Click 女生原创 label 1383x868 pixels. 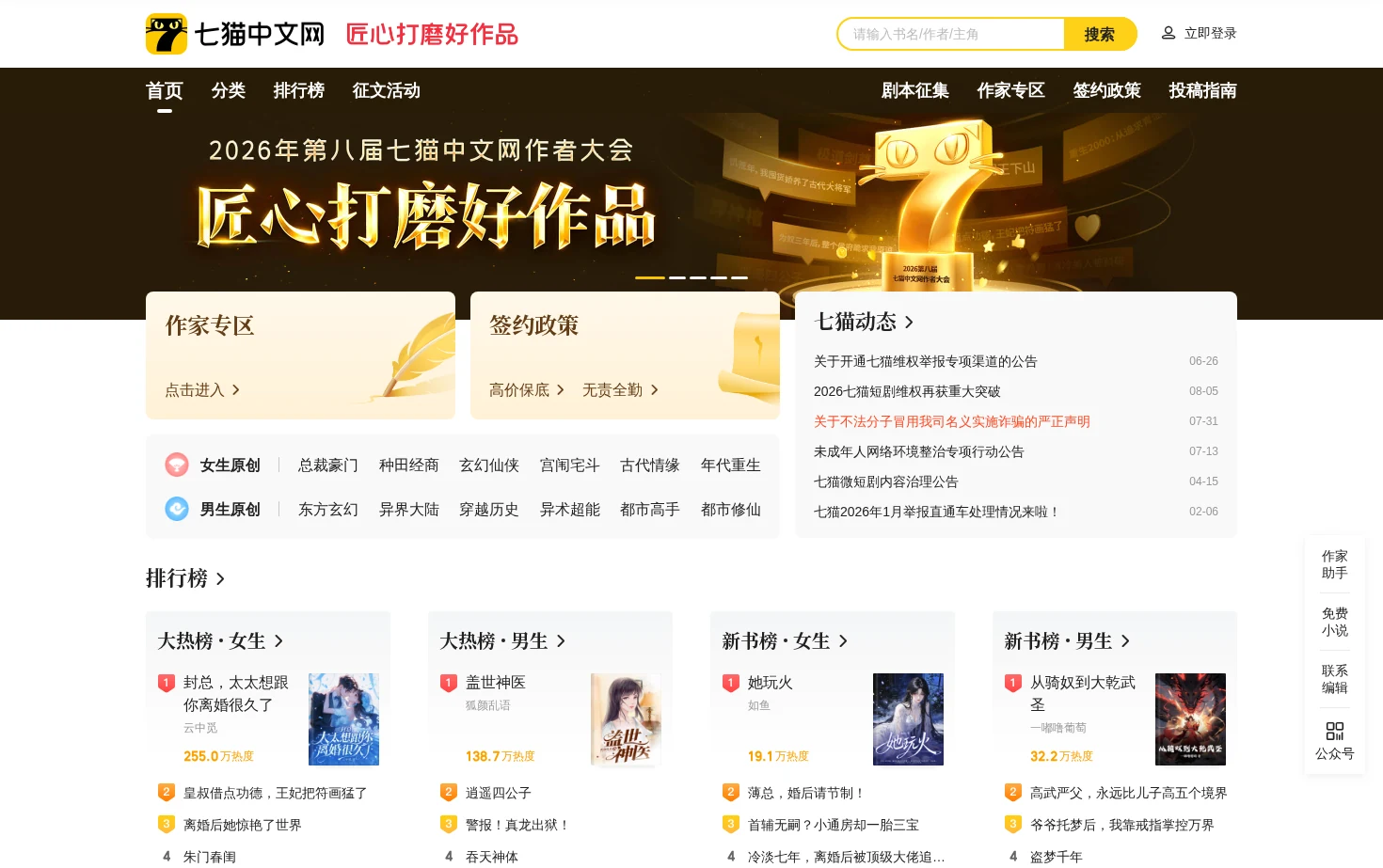pos(230,465)
